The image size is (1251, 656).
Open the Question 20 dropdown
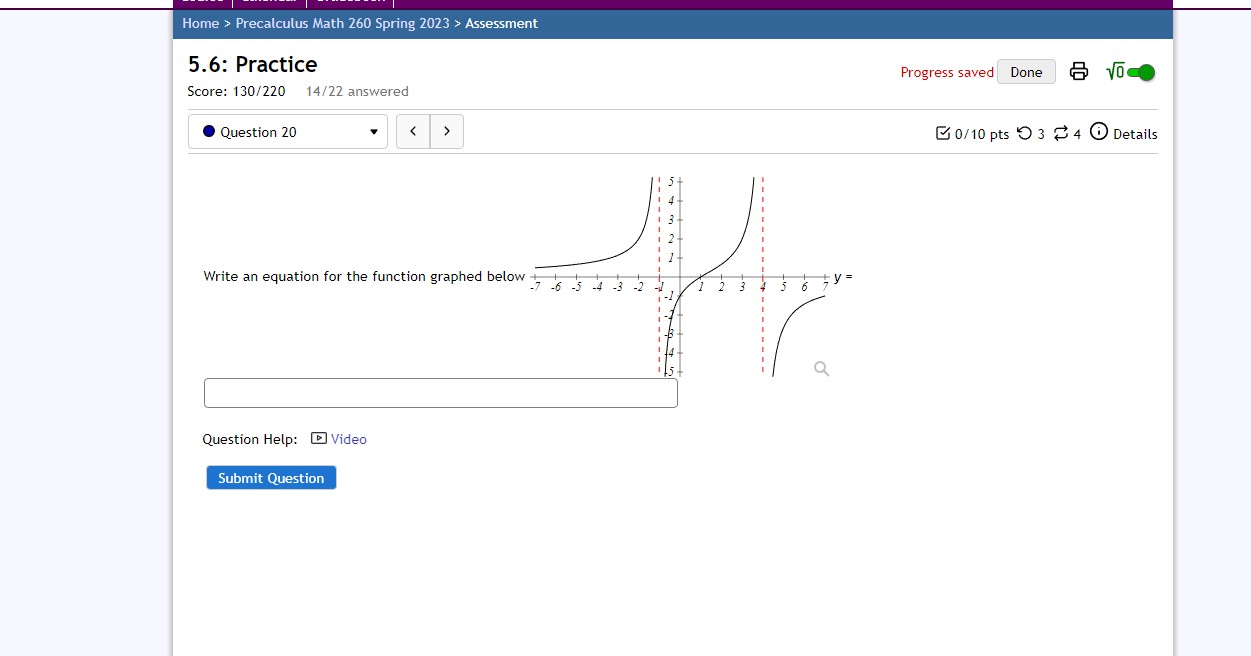tap(287, 131)
